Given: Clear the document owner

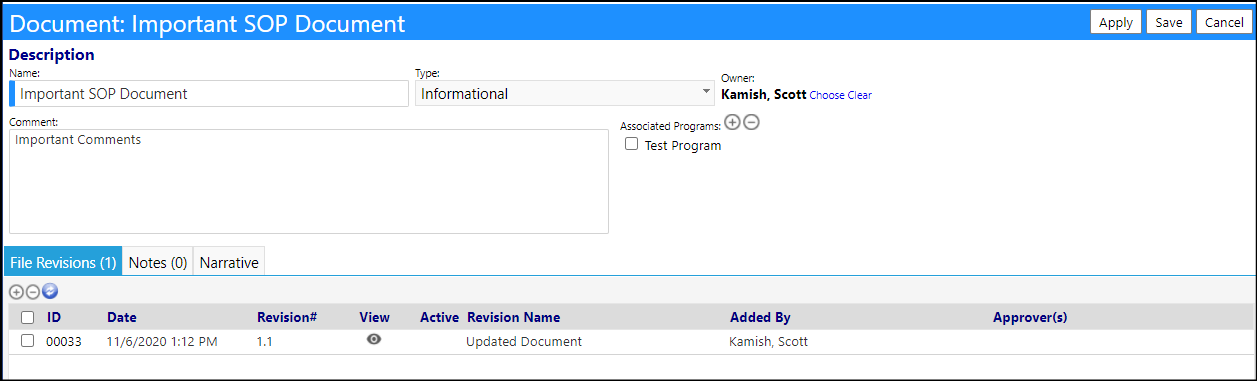Looking at the screenshot, I should pyautogui.click(x=860, y=96).
